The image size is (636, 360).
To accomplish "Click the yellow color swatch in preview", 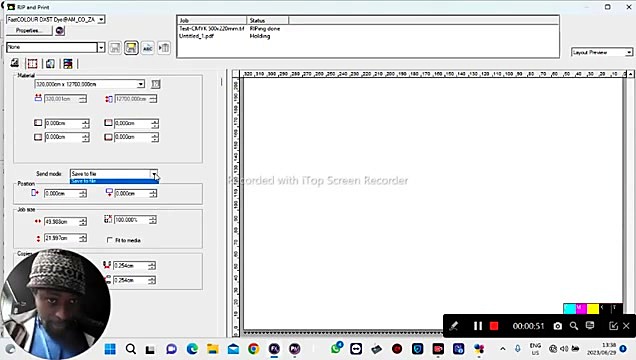I will coord(593,309).
